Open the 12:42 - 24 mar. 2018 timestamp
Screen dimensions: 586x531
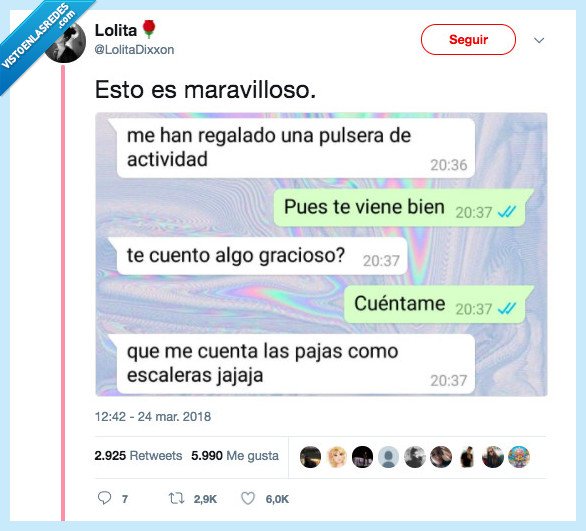153,417
